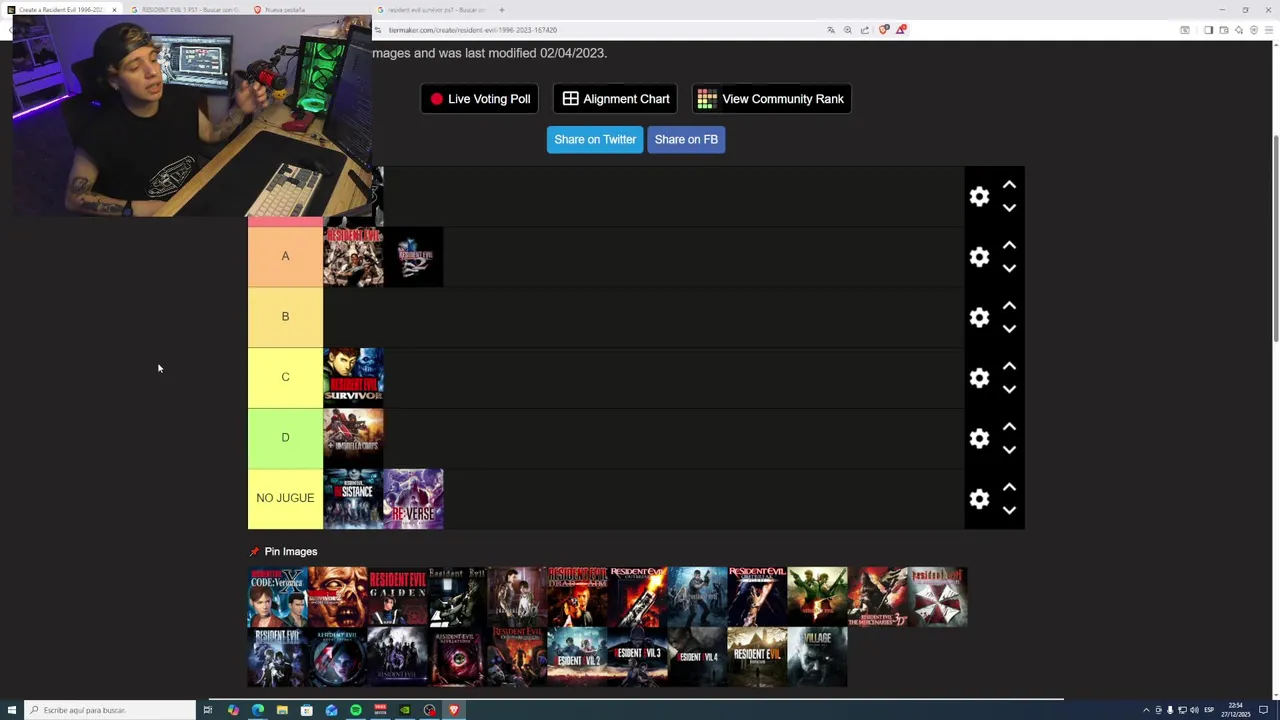The width and height of the screenshot is (1280, 720).
Task: Select the Umbrella logo cover image
Action: coord(937,597)
